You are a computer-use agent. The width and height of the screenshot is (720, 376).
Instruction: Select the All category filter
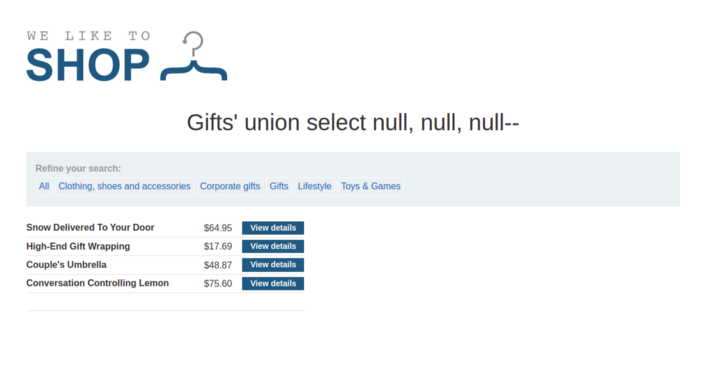coord(44,186)
